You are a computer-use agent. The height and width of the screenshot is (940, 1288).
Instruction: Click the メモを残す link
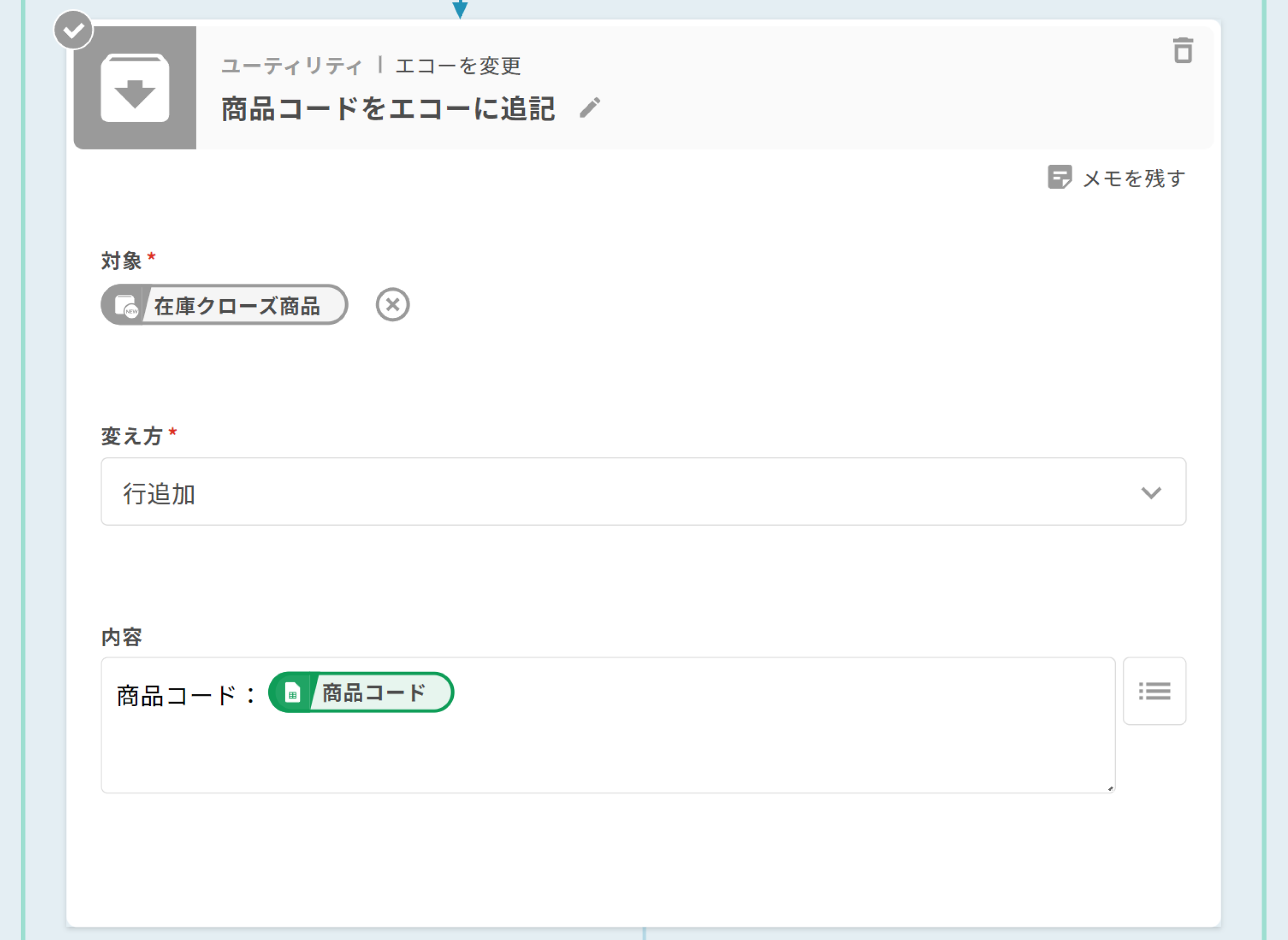1134,178
